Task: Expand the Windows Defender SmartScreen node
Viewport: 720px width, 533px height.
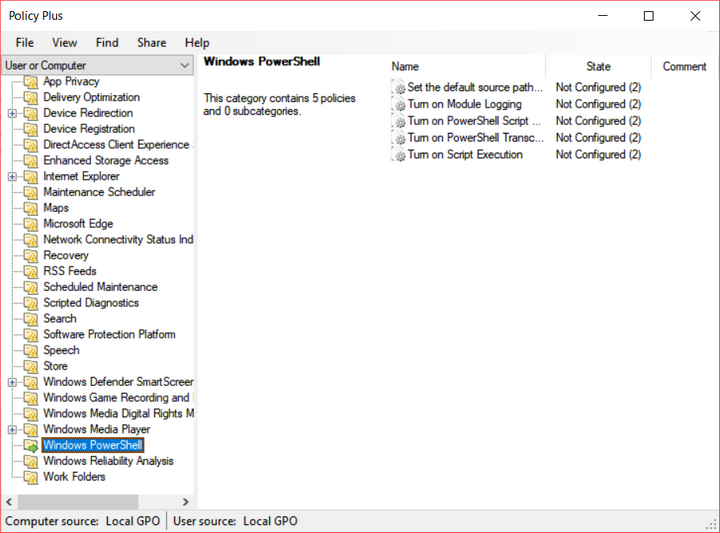Action: click(12, 382)
